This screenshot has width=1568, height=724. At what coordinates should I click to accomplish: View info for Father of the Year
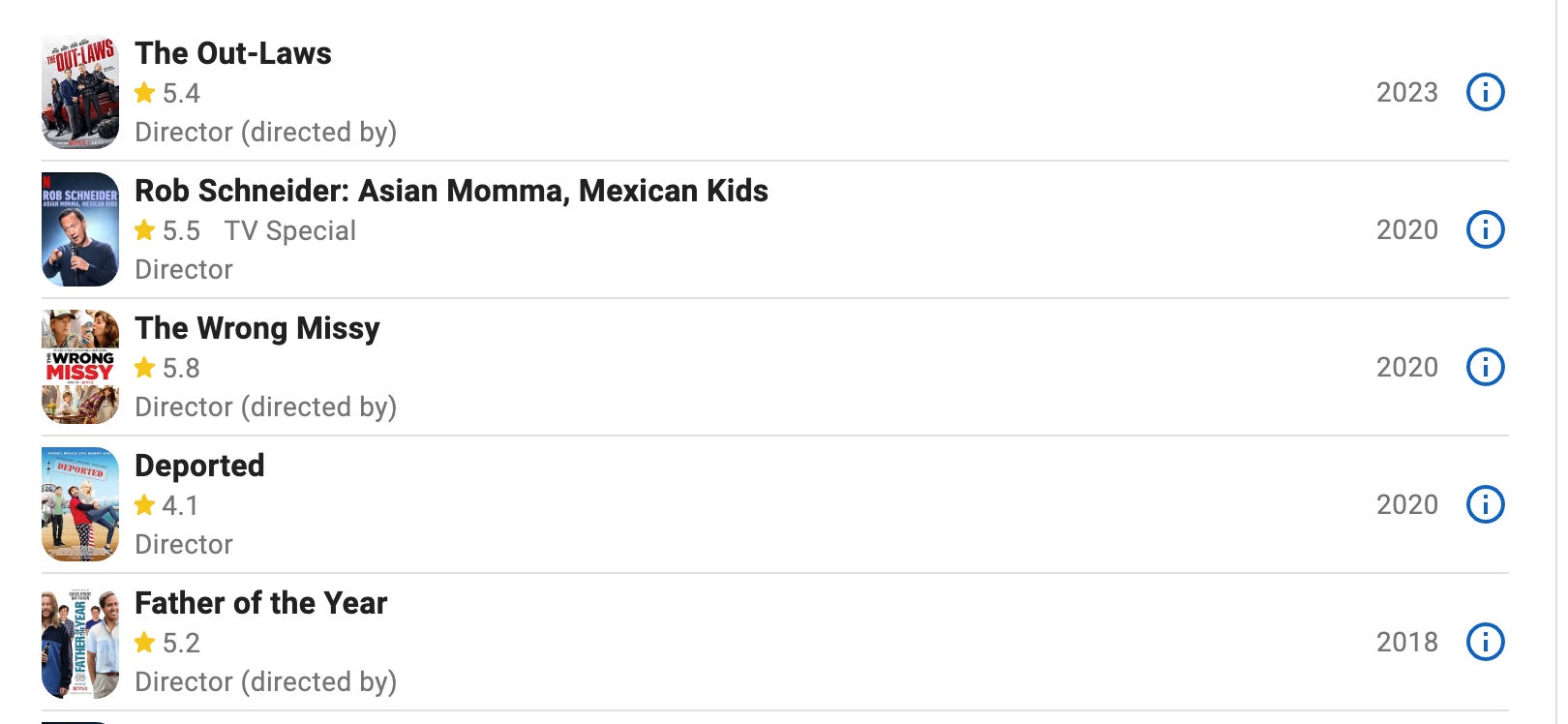point(1485,642)
